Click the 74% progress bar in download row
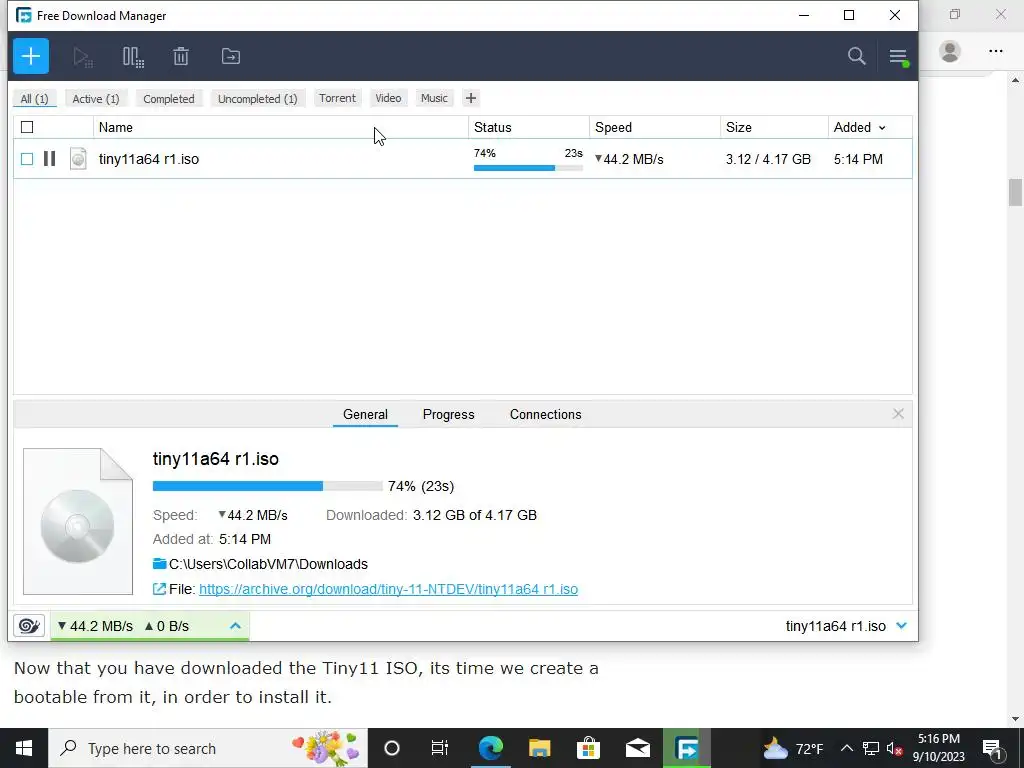Viewport: 1024px width, 768px height. (x=528, y=168)
